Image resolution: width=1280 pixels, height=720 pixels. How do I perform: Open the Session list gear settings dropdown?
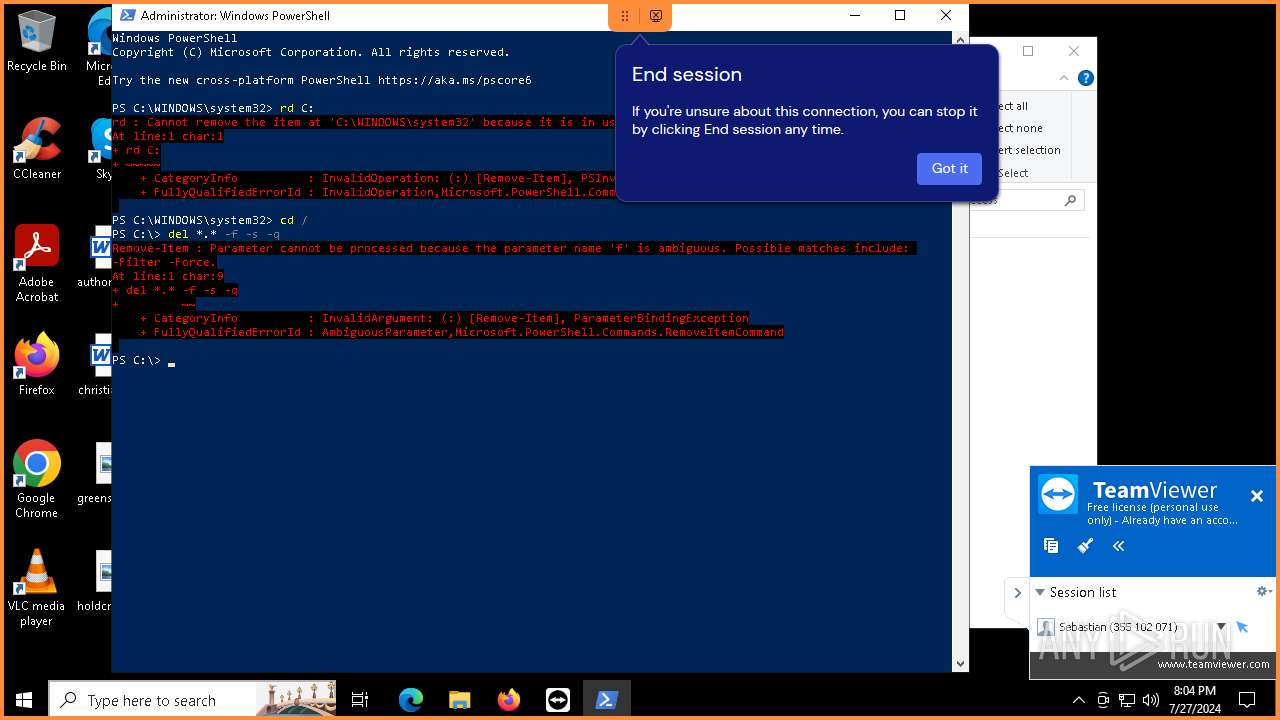click(1264, 592)
